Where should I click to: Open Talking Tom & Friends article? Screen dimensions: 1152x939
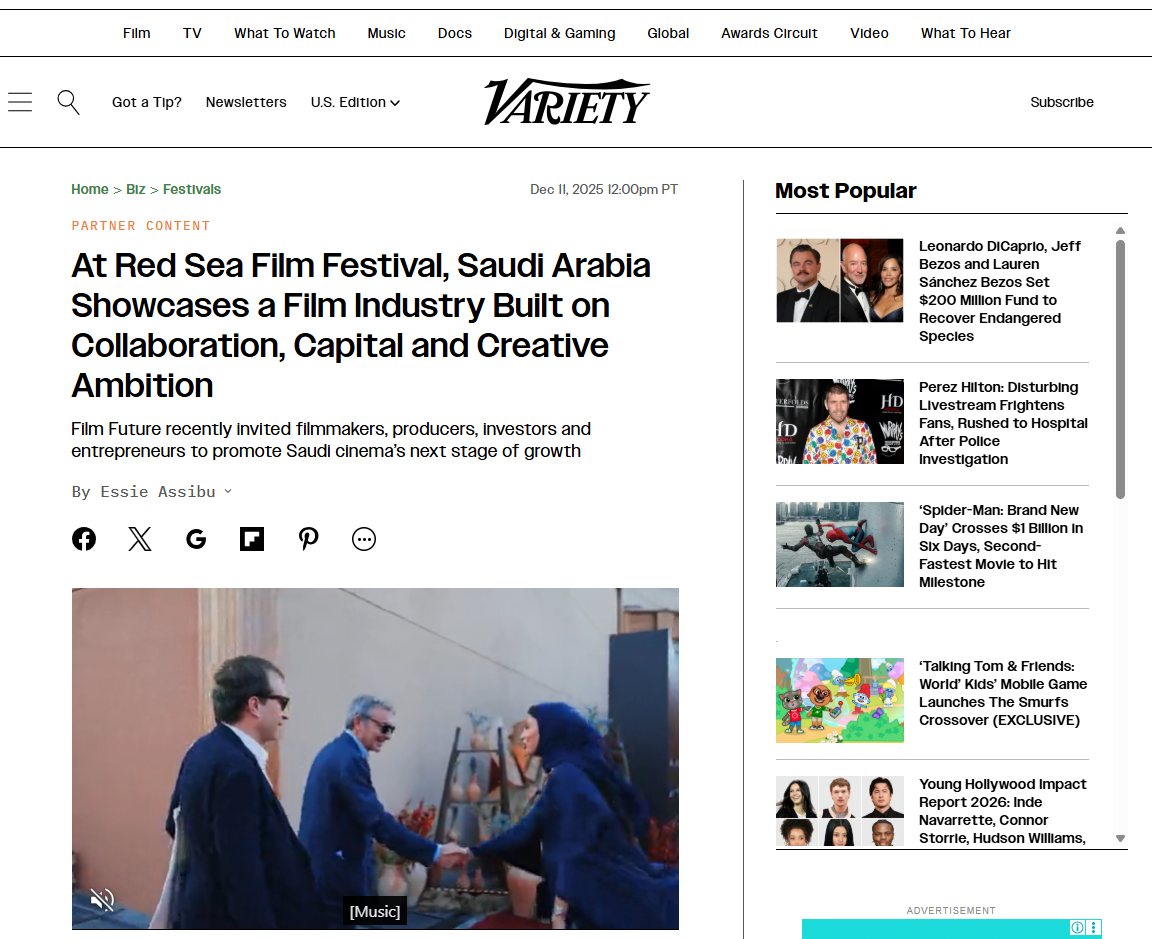click(x=1003, y=693)
